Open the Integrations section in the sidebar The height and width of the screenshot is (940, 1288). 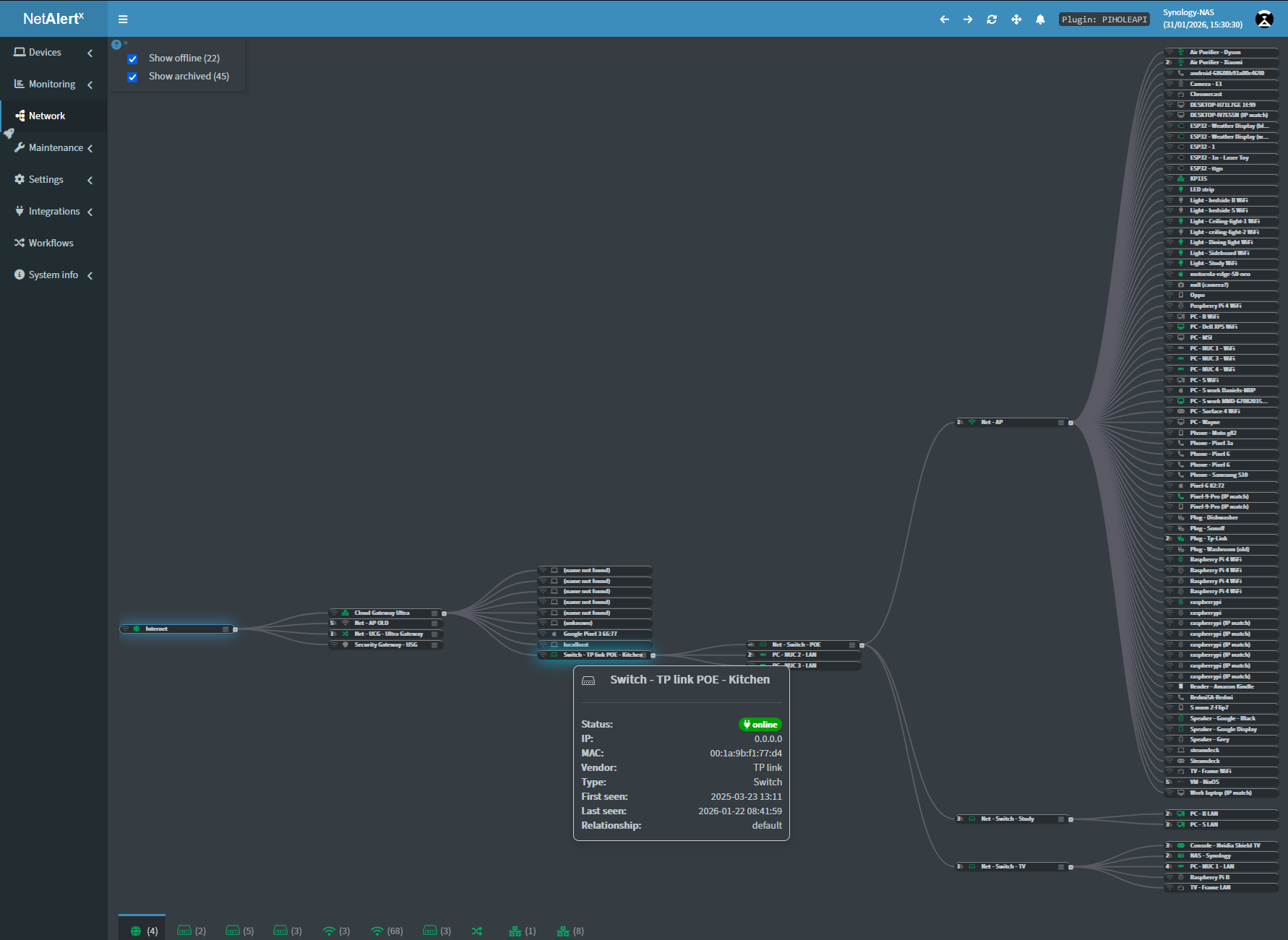pyautogui.click(x=54, y=211)
